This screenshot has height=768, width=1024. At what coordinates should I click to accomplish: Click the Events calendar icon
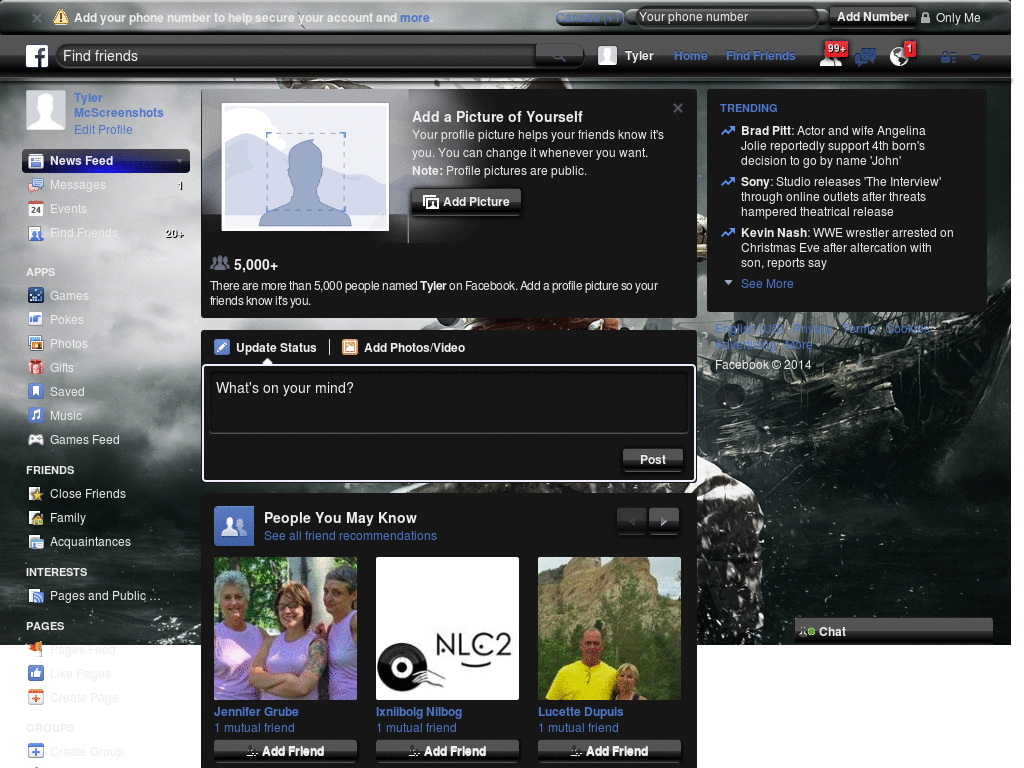pos(36,210)
